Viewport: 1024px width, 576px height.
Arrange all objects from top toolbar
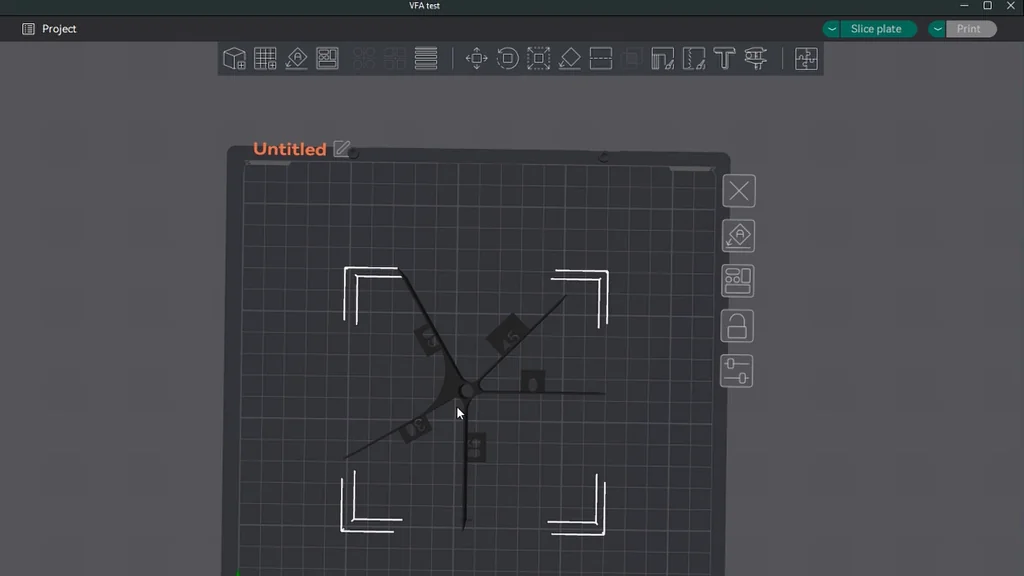327,59
